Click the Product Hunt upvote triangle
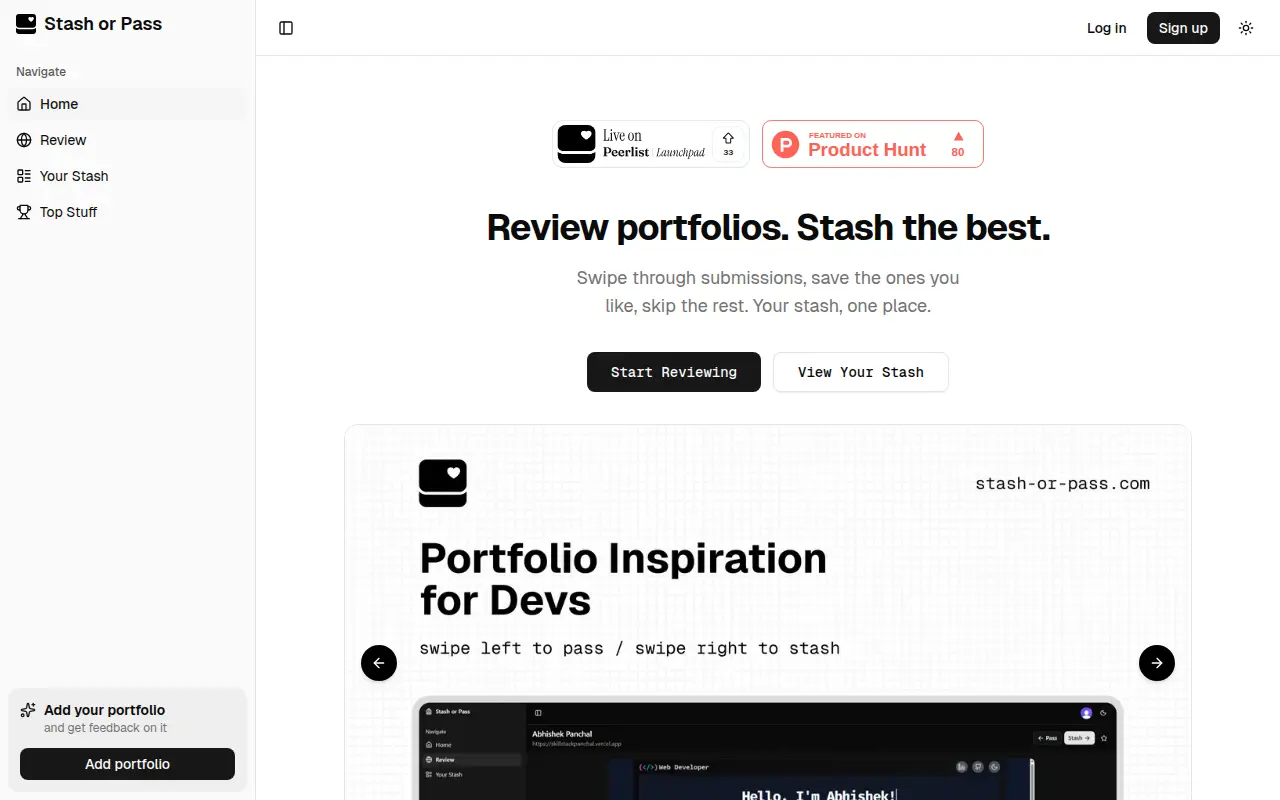The width and height of the screenshot is (1280, 800). tap(958, 136)
